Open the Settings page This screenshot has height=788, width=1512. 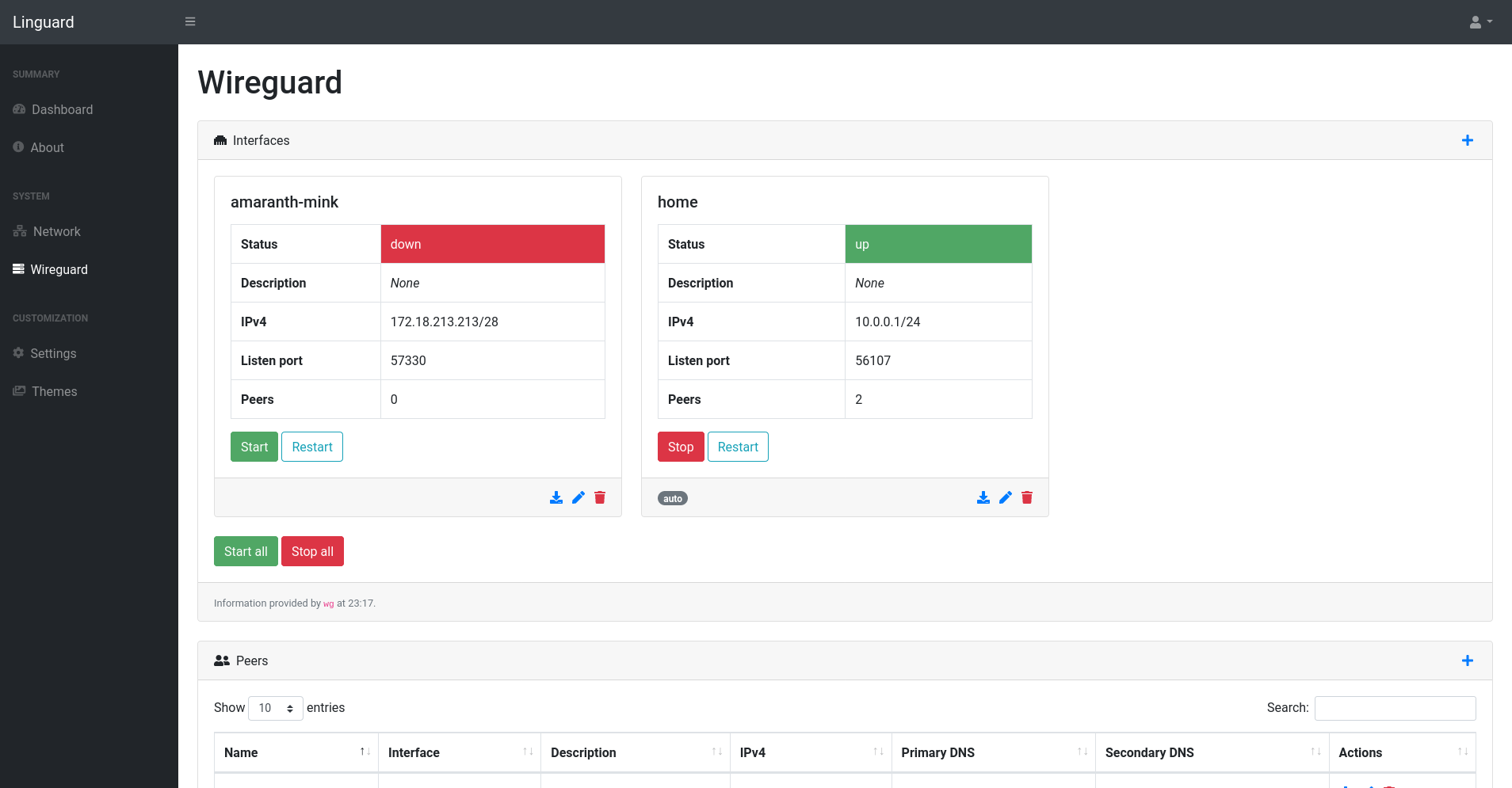(44, 353)
